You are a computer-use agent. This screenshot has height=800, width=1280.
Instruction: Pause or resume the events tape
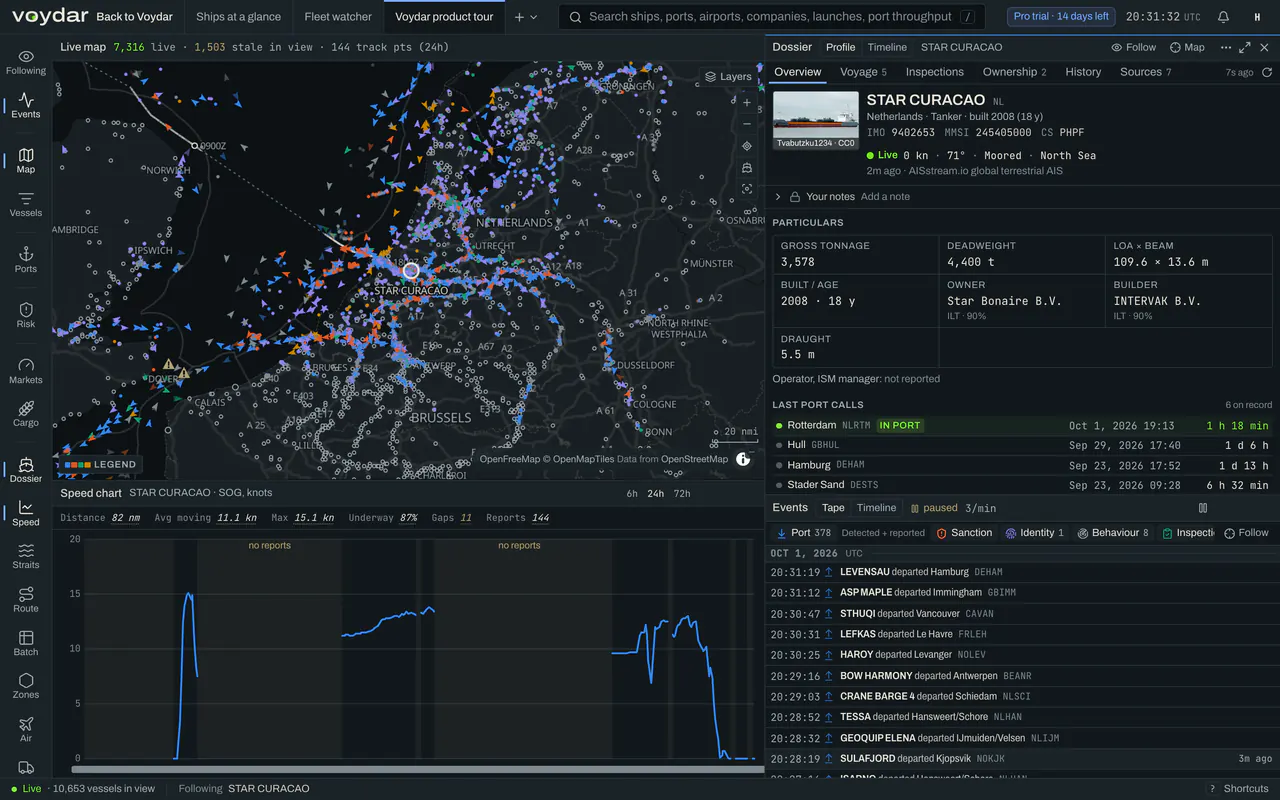pyautogui.click(x=1203, y=508)
